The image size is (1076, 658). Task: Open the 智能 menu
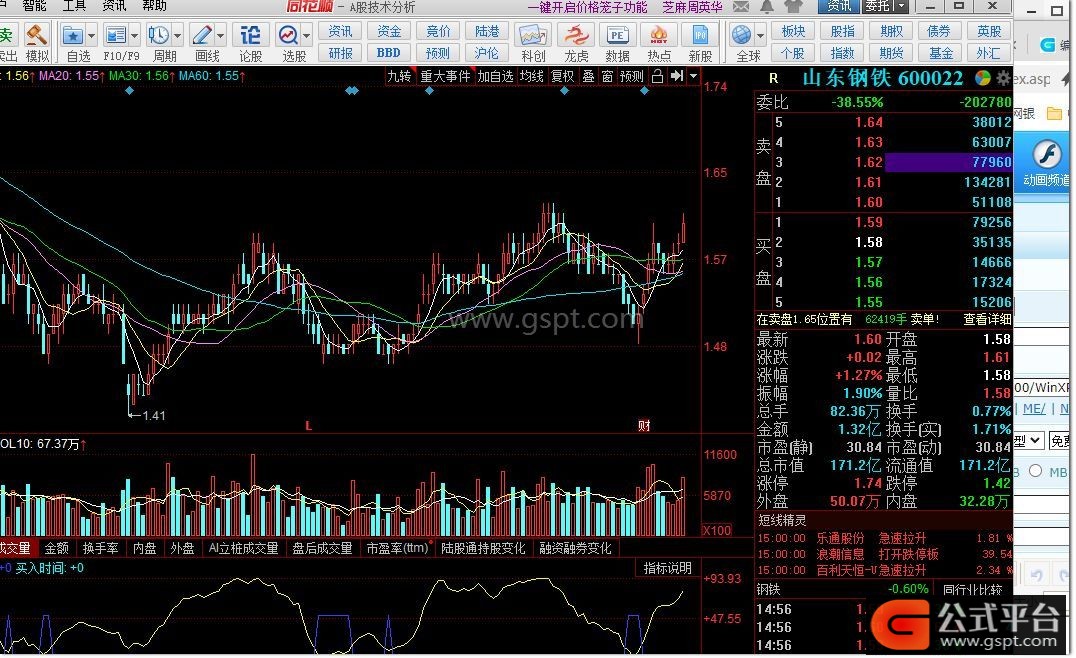pyautogui.click(x=34, y=6)
